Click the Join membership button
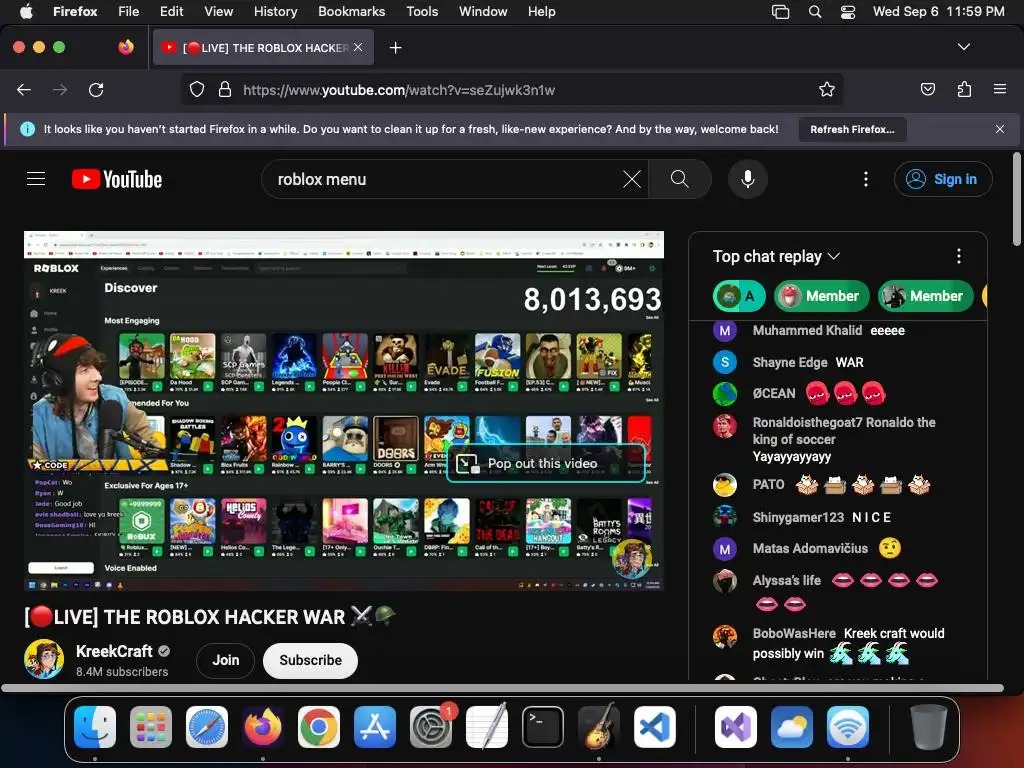 225,660
